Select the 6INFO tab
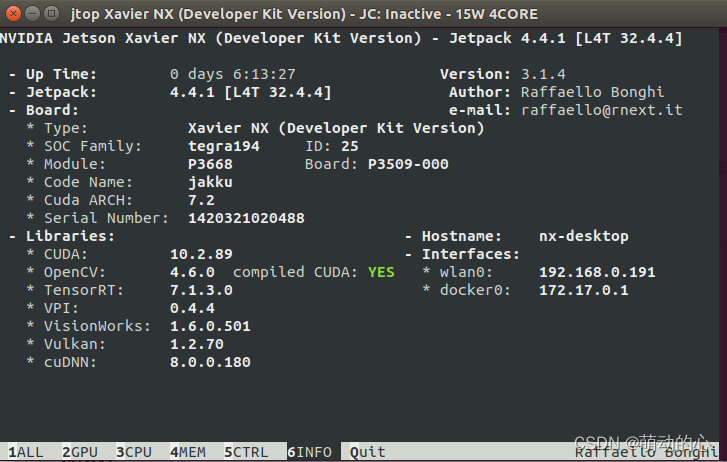This screenshot has height=462, width=727. (309, 452)
